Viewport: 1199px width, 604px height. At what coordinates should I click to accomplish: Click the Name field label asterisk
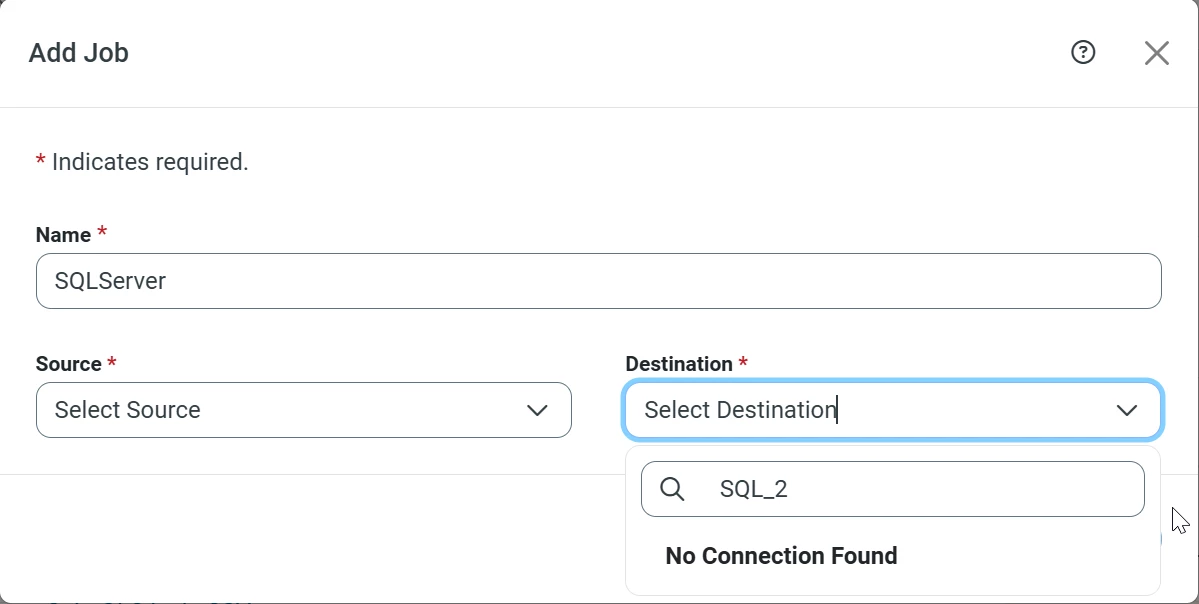(x=100, y=231)
